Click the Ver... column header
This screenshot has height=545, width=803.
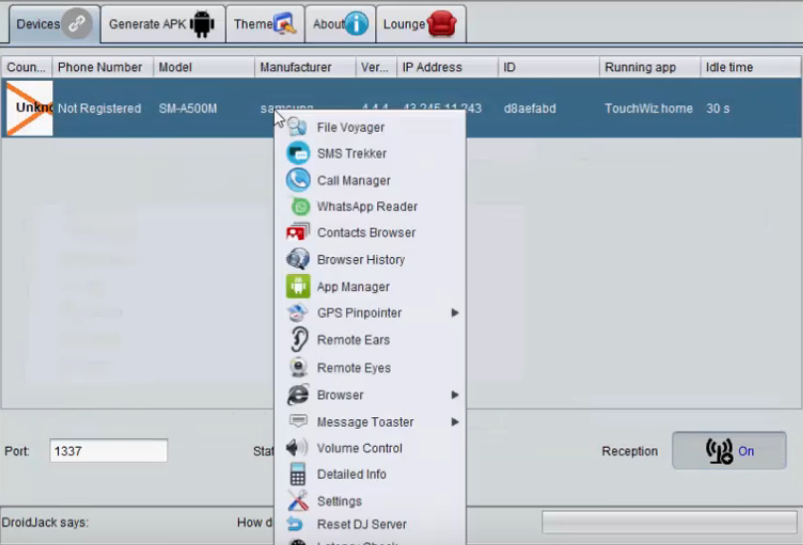376,67
